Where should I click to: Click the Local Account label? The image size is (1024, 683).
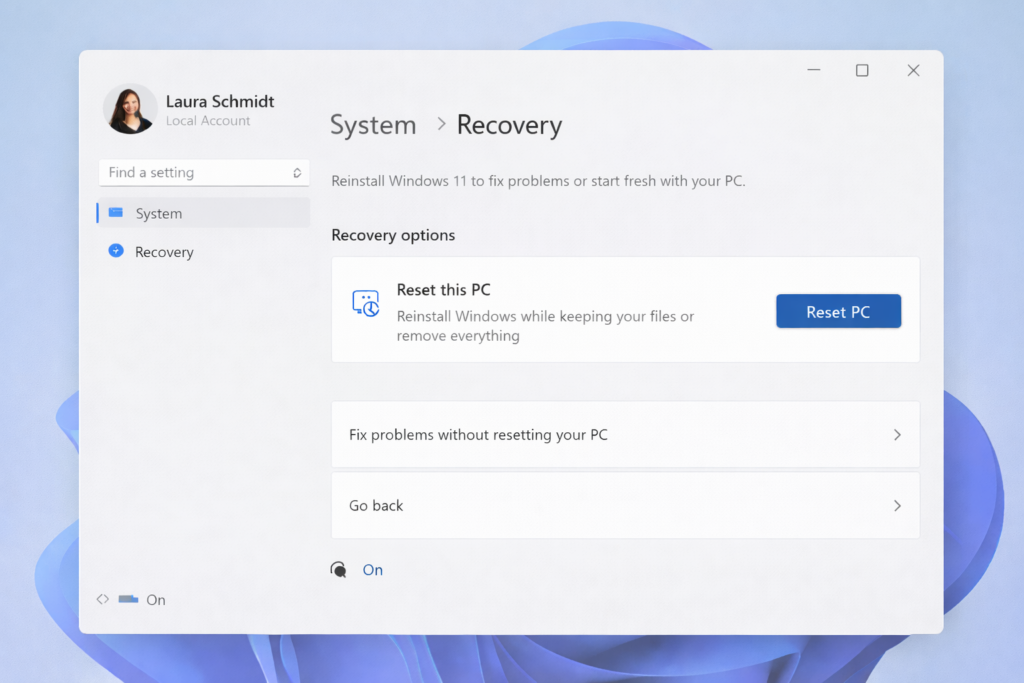[208, 121]
